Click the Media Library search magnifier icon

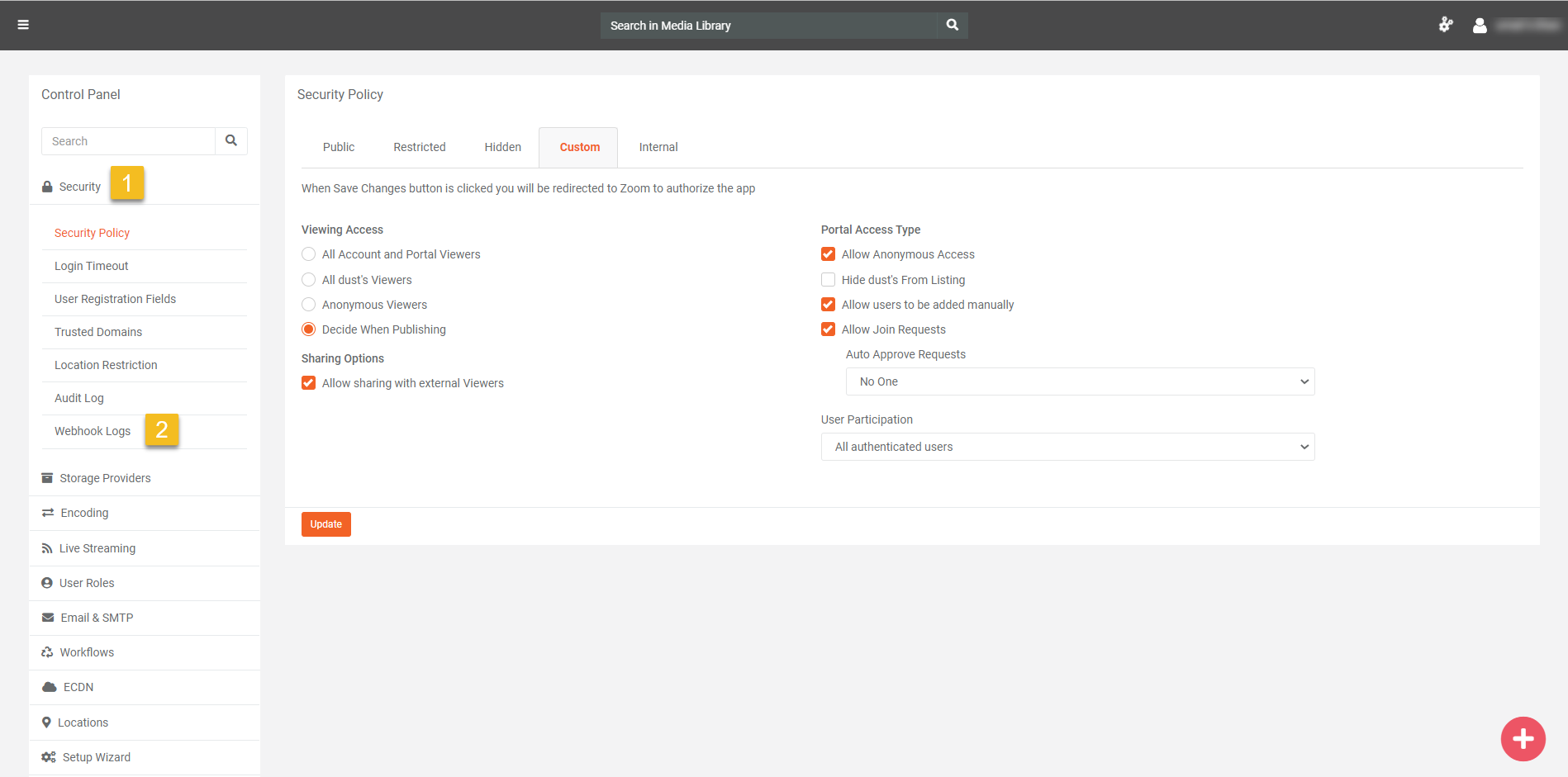[952, 25]
